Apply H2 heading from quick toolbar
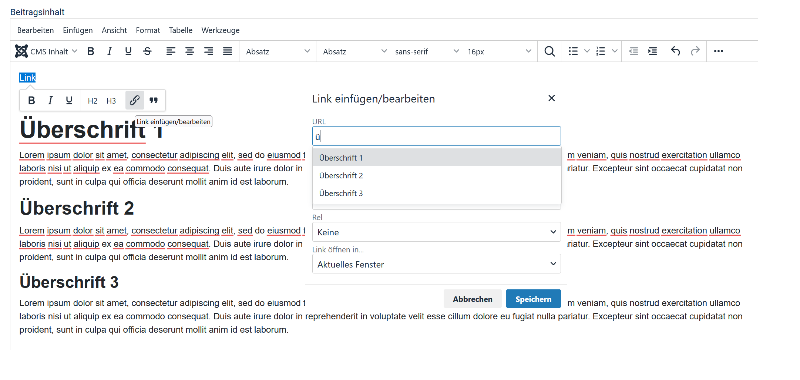Screen dimensions: 800x380 (x=92, y=100)
